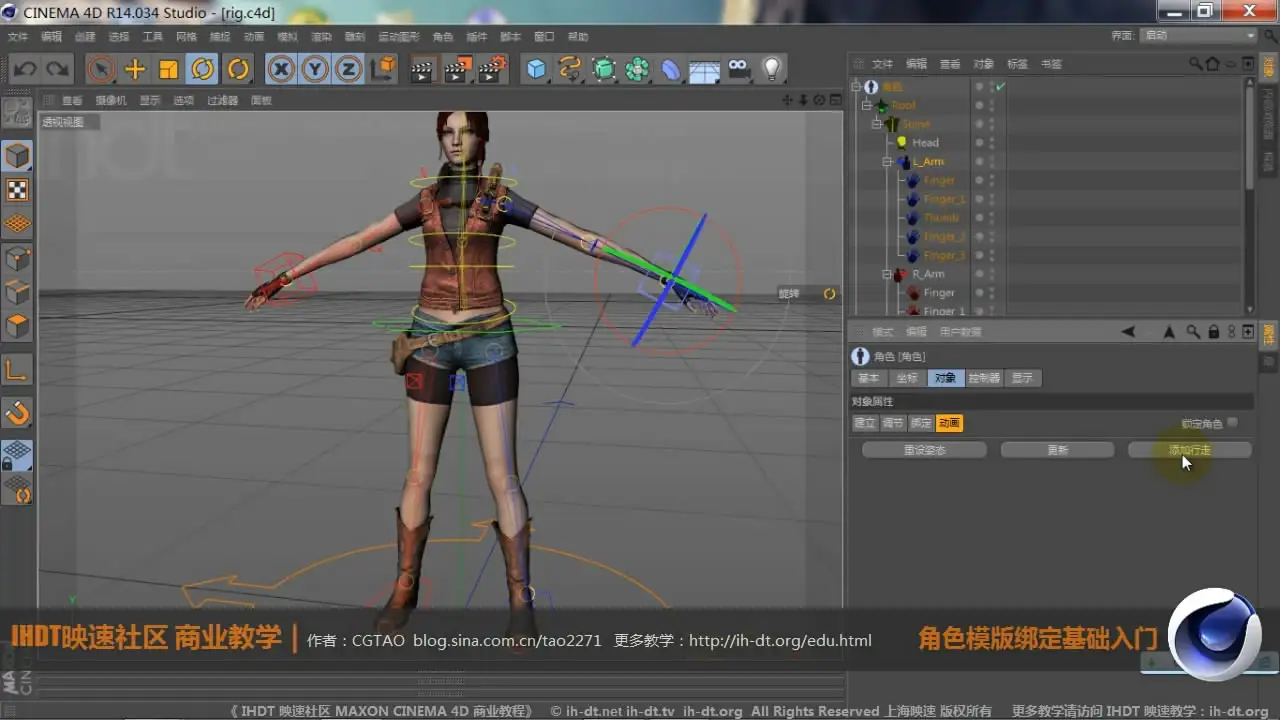
Task: Click the 添加行走 button
Action: pyautogui.click(x=1190, y=450)
